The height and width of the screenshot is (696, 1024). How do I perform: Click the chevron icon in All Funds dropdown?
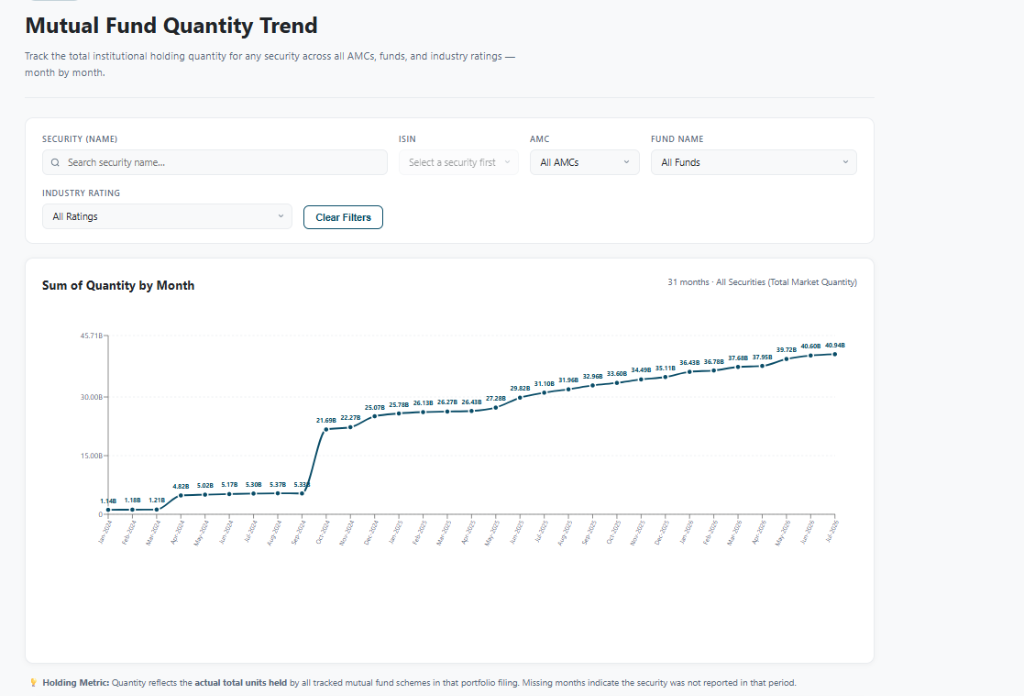[x=845, y=162]
